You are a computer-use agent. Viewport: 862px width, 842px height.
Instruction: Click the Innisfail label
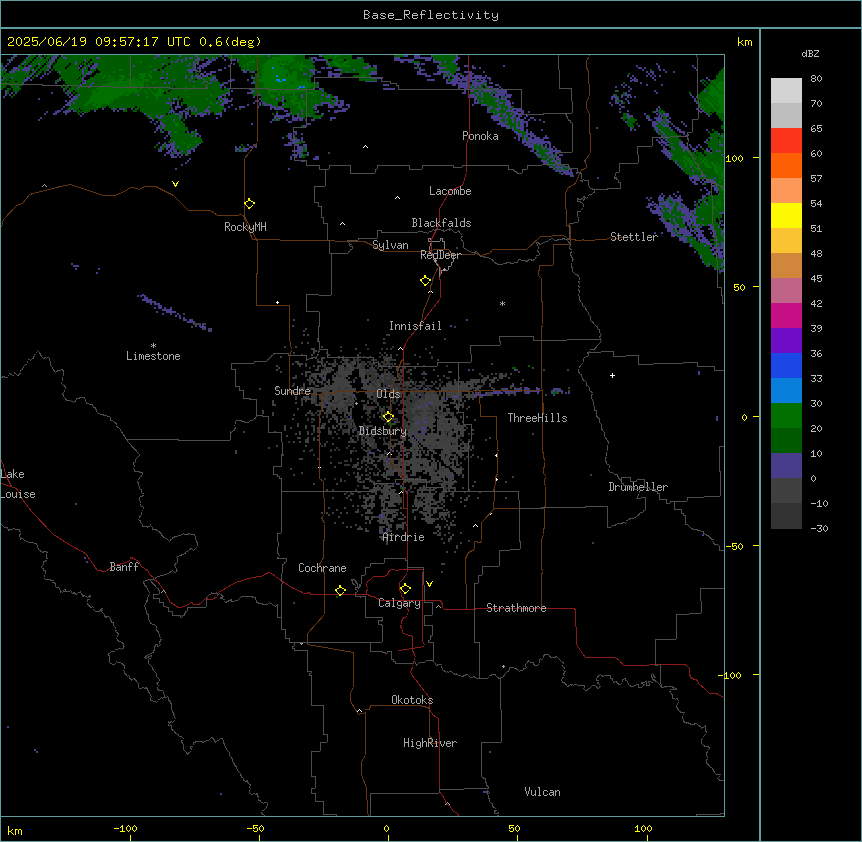pyautogui.click(x=415, y=326)
